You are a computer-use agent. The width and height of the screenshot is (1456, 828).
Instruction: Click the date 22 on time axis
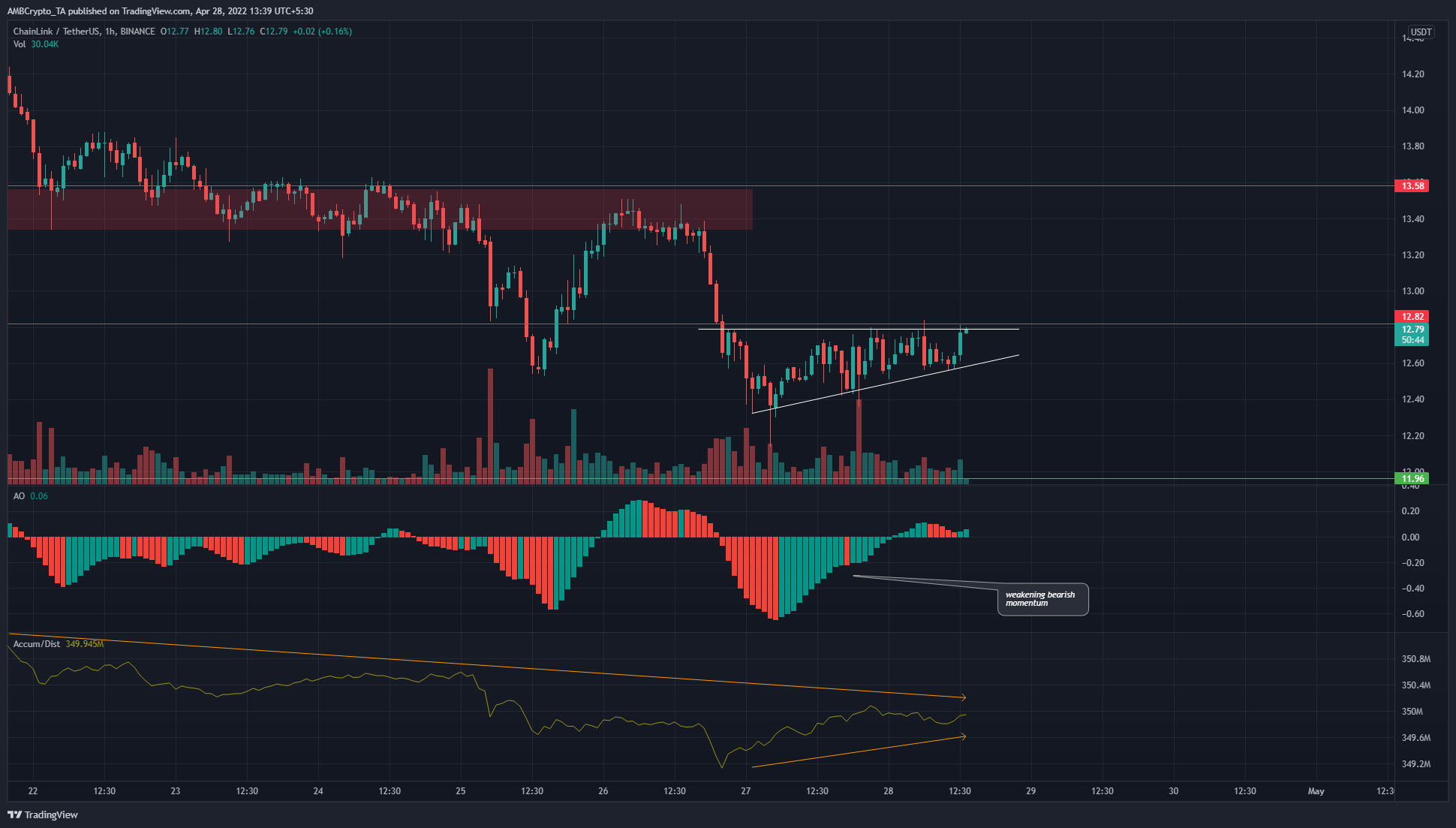coord(33,791)
